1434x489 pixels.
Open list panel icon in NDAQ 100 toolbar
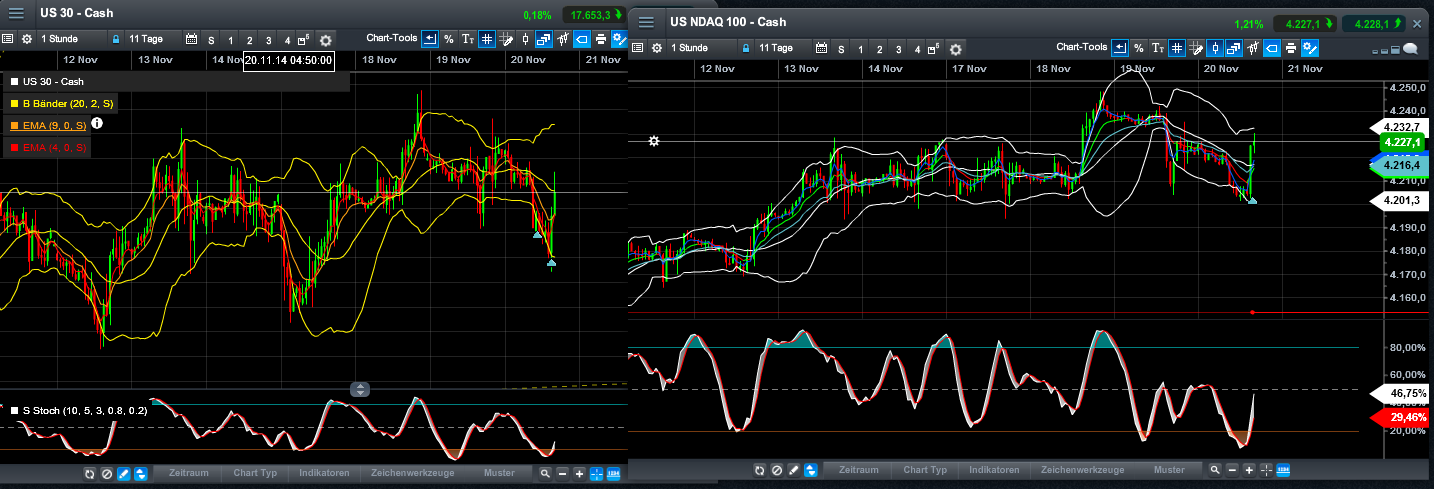coord(637,47)
